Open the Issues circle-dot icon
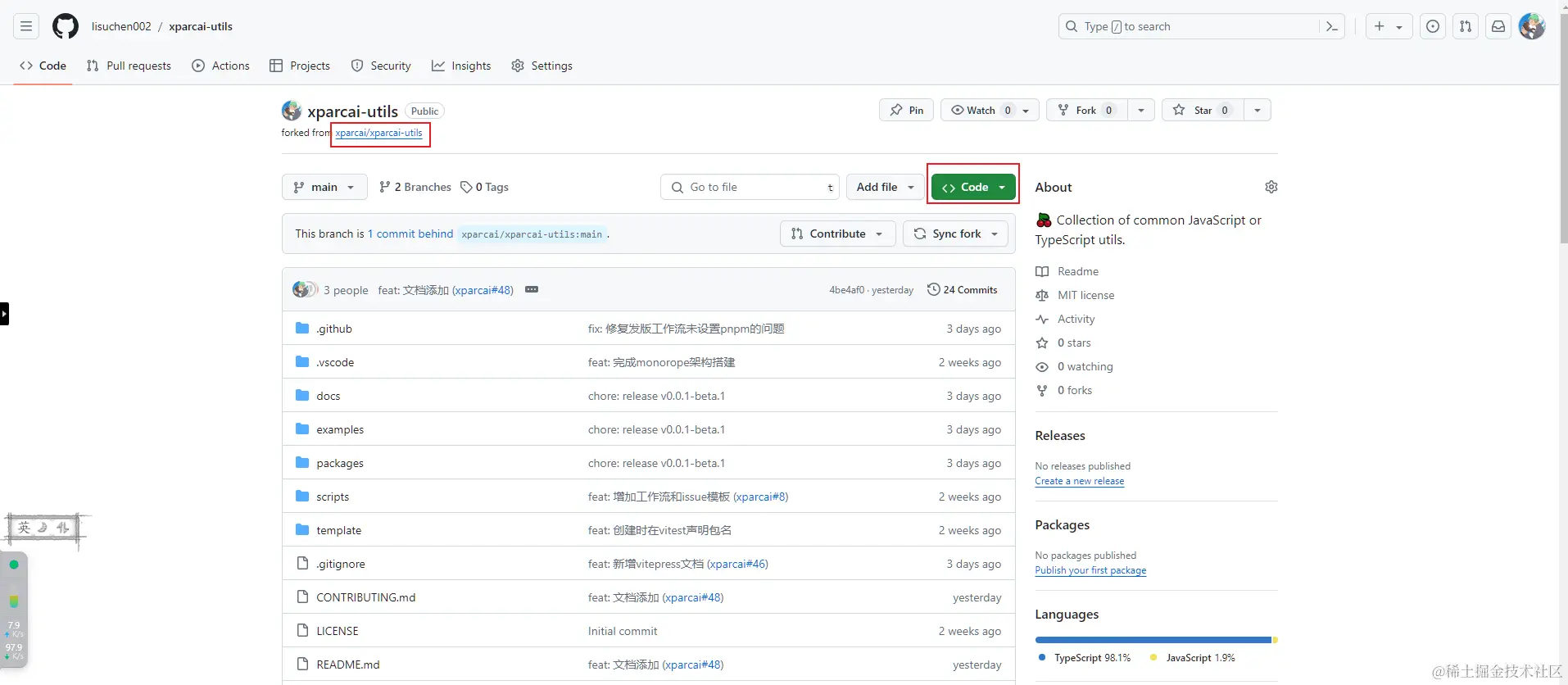Screen dimensions: 1568x685 point(1433,26)
